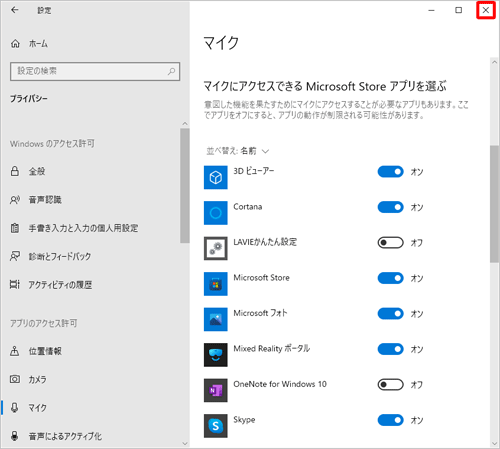Viewport: 500px width, 449px height.
Task: Select マイク microphone icon in sidebar
Action: tap(15, 407)
